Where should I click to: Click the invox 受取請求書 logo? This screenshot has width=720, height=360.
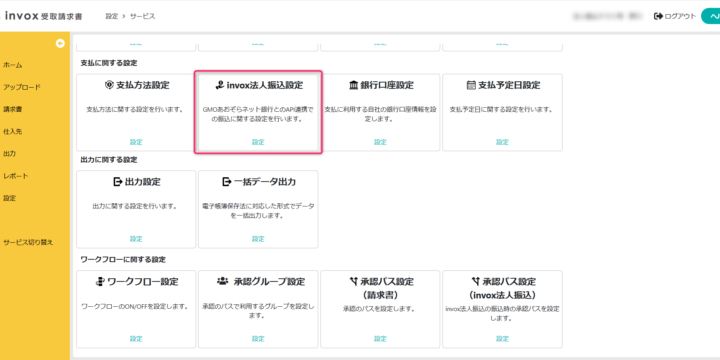(43, 16)
